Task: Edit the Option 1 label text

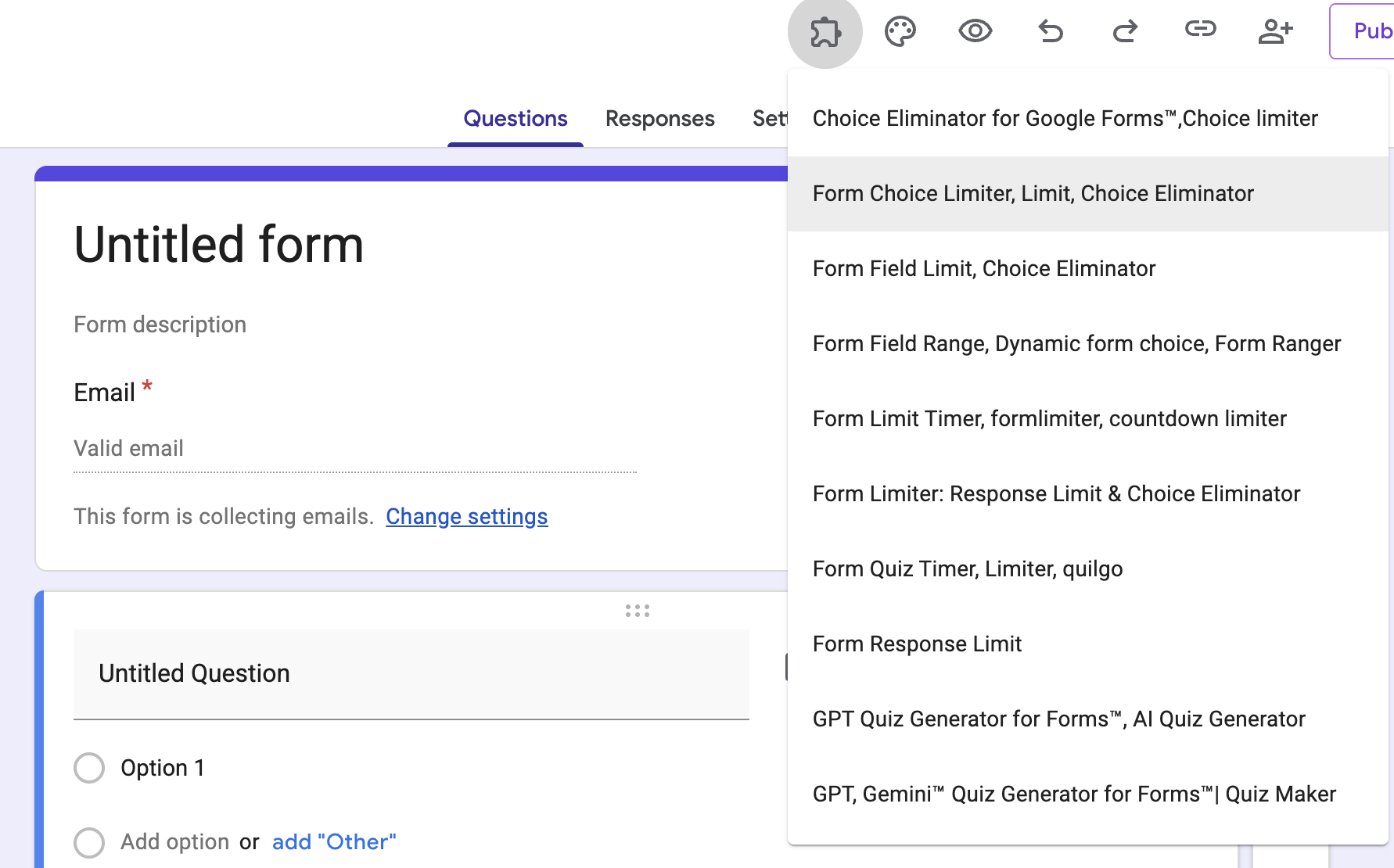Action: click(163, 768)
